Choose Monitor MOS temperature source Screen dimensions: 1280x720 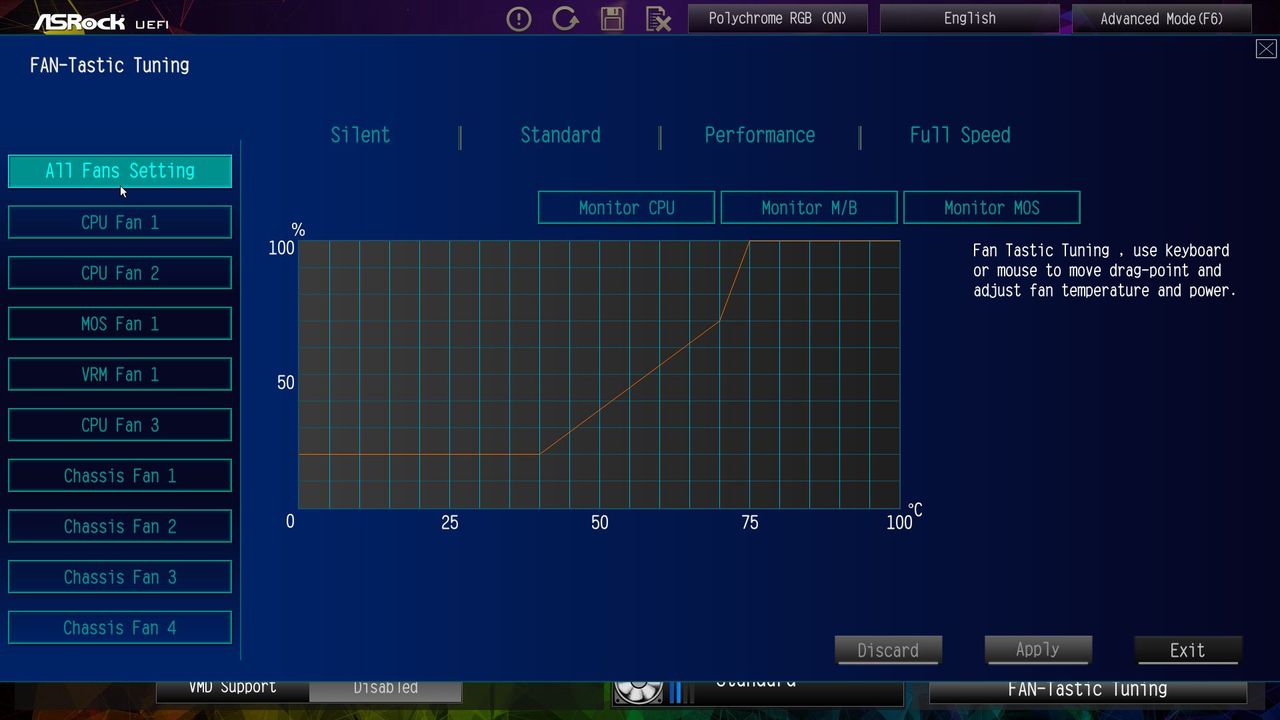click(x=992, y=208)
